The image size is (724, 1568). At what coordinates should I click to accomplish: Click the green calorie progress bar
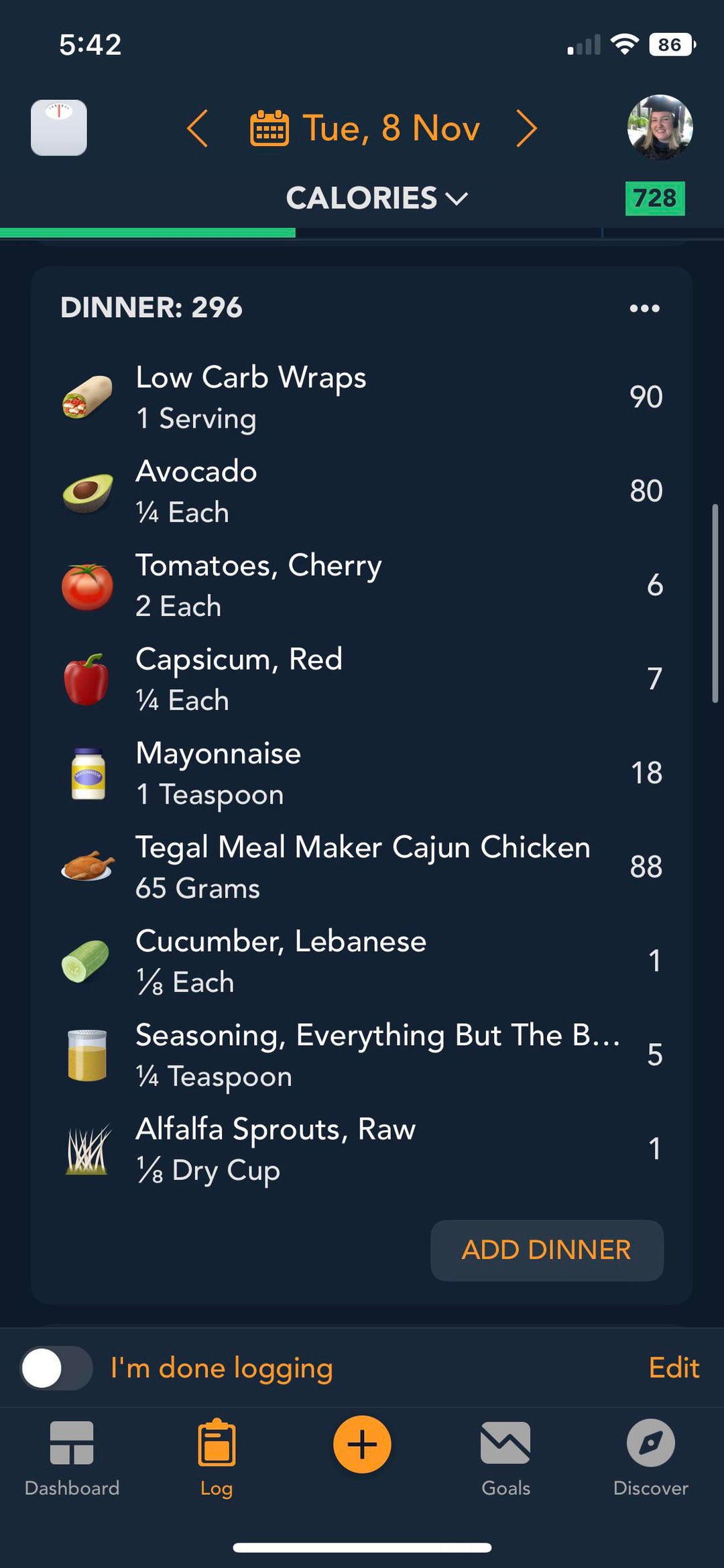[x=147, y=233]
